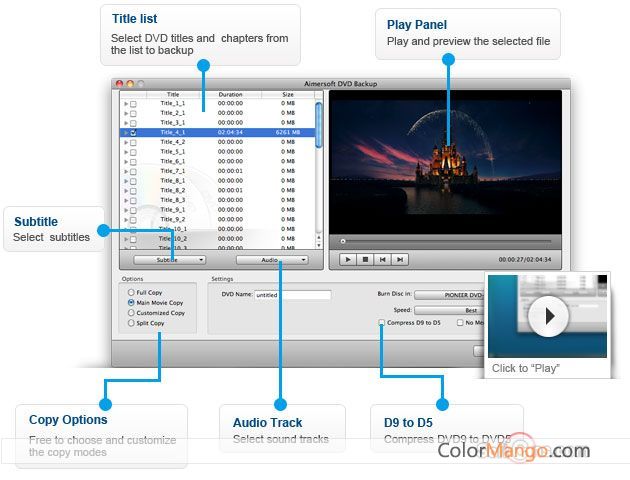Click the Play button in player controls

[348, 259]
